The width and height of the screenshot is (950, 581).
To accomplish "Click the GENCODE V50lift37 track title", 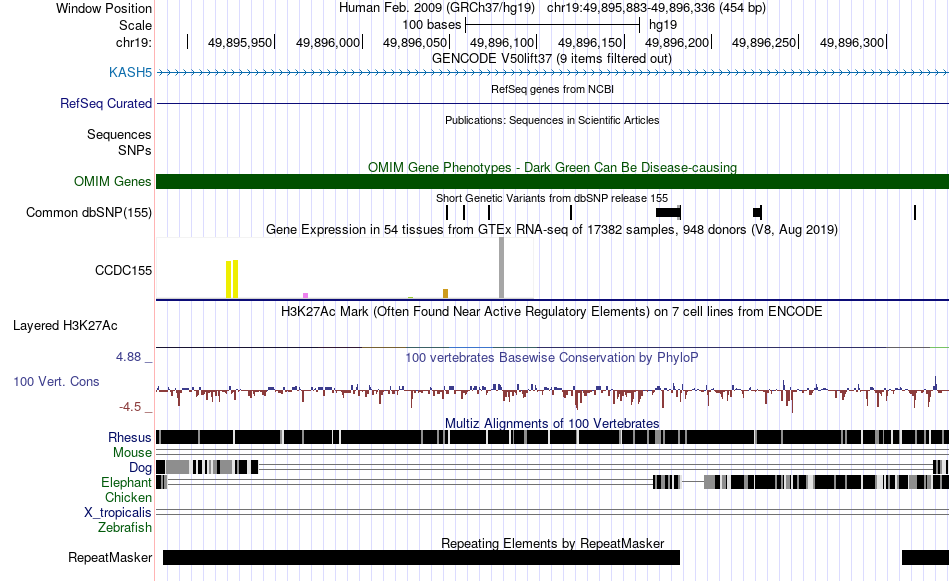I will [552, 59].
